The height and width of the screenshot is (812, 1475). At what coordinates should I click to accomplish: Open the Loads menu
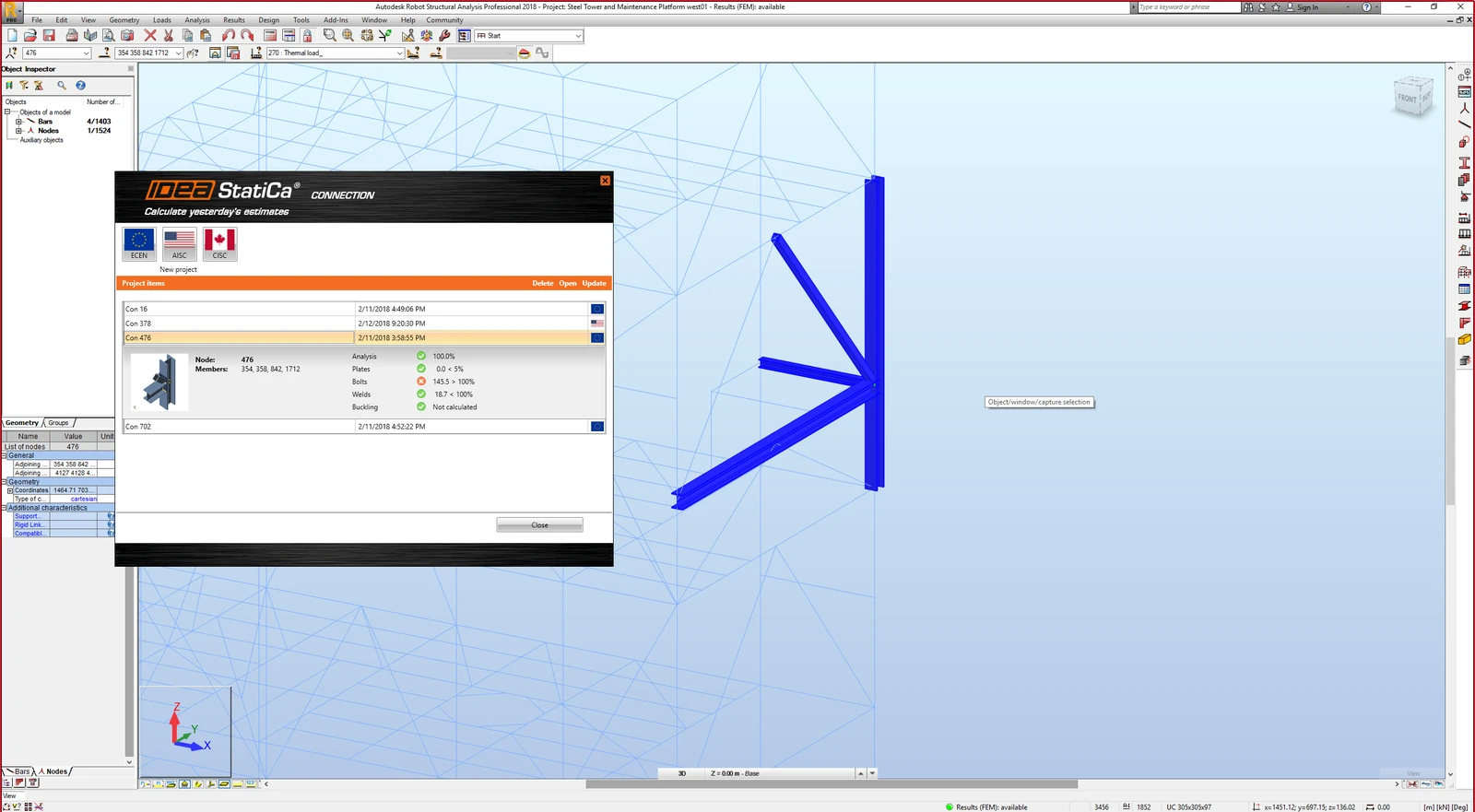click(x=162, y=20)
